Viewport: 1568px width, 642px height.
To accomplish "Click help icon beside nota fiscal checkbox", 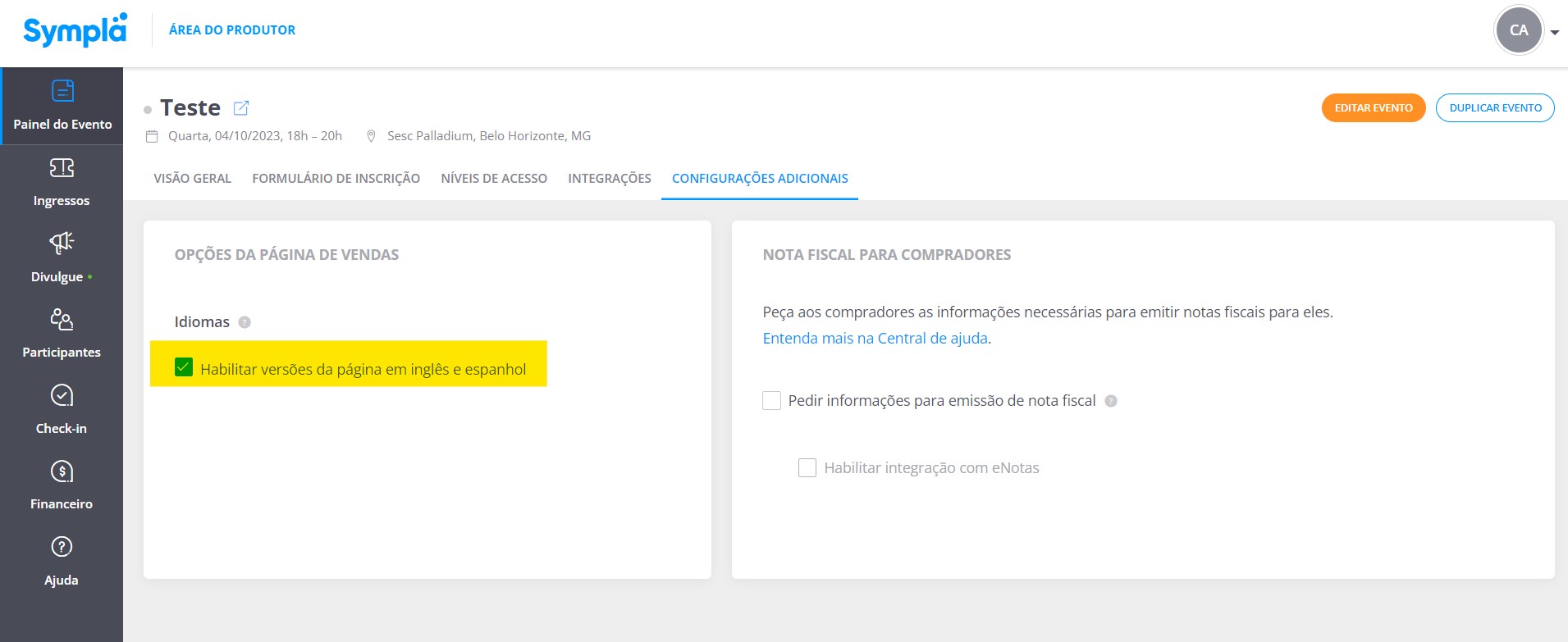I will 1111,401.
